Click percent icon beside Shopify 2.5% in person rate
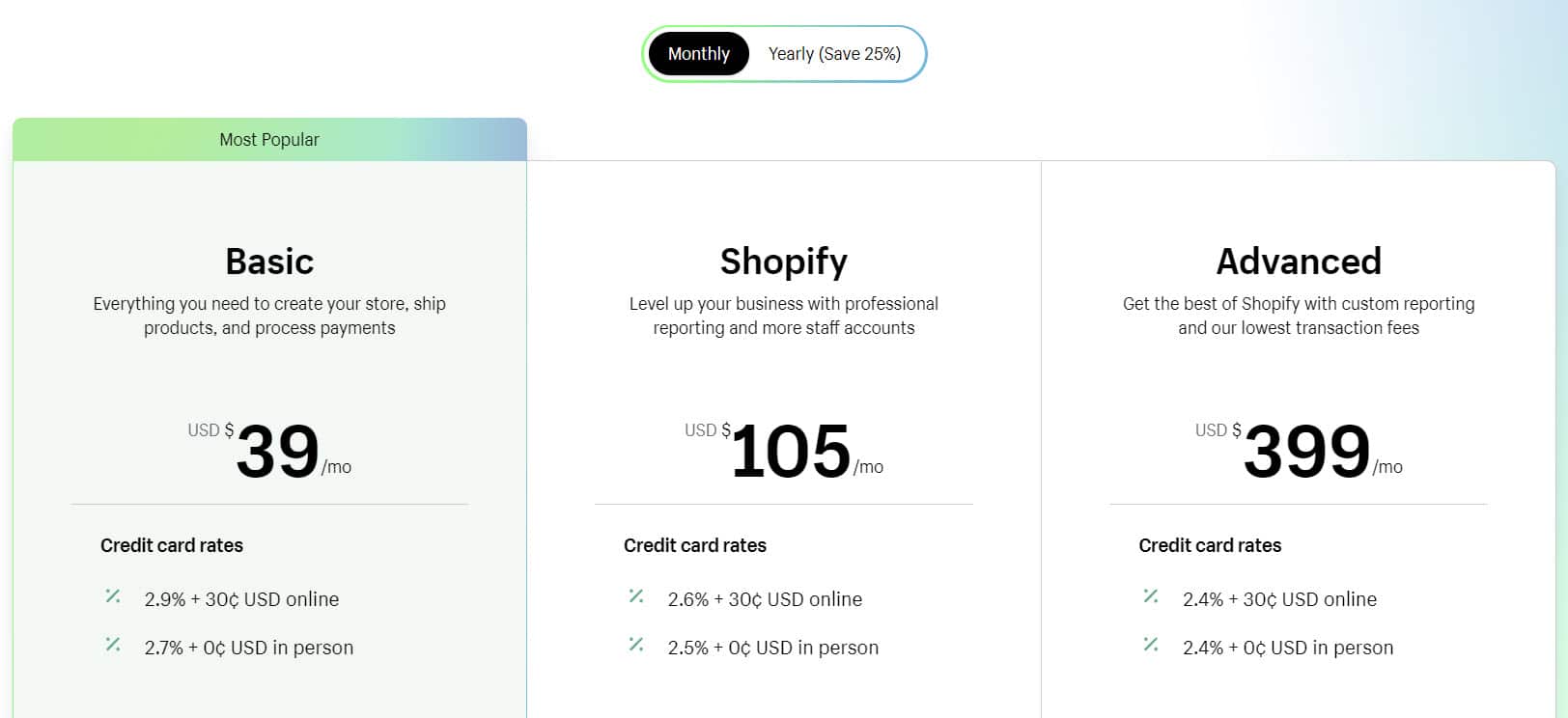1568x718 pixels. [636, 645]
